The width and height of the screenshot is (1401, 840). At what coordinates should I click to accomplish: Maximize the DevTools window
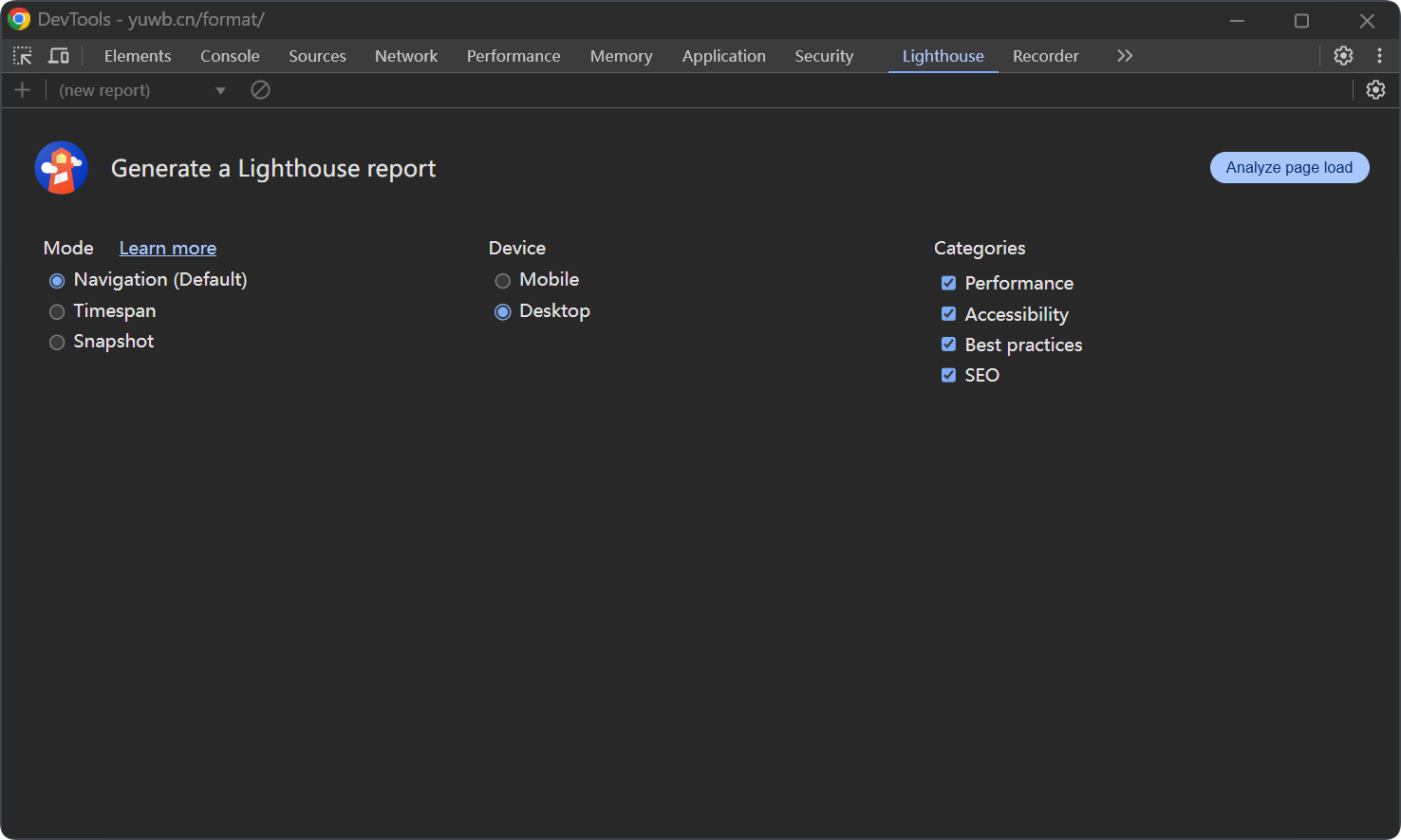(1301, 20)
